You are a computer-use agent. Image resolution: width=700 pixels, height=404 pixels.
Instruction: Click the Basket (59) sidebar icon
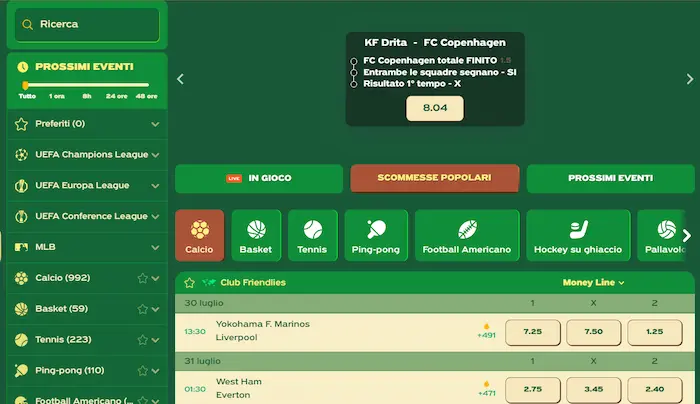[21, 309]
